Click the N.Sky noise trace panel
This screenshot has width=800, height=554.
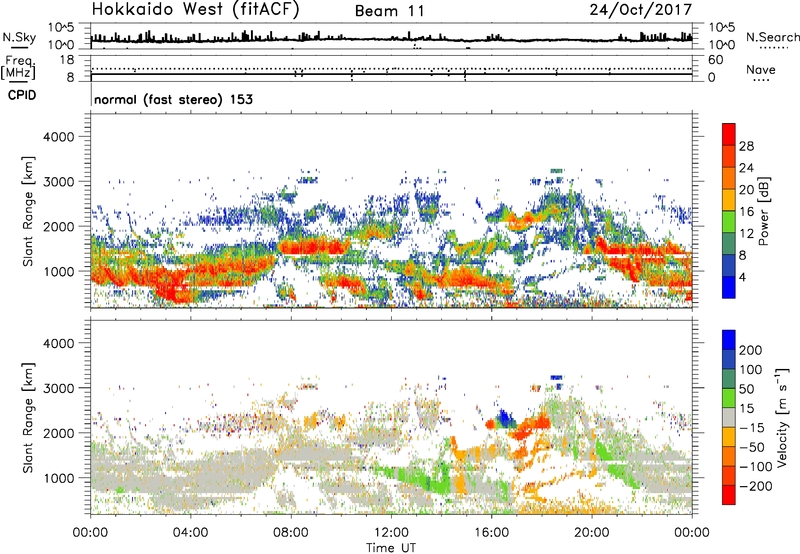(391, 36)
